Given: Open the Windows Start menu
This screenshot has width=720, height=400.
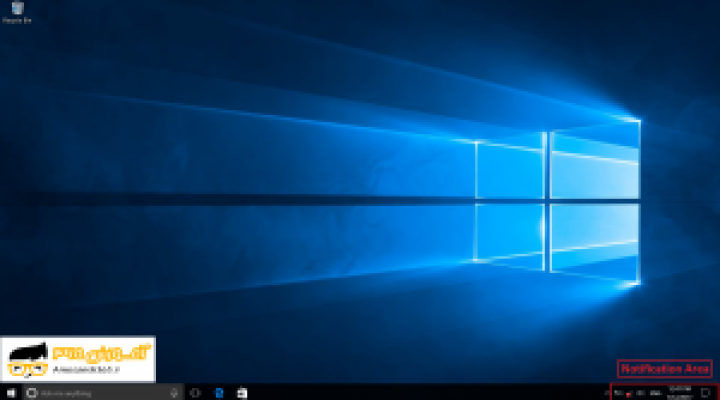Looking at the screenshot, I should (x=11, y=393).
